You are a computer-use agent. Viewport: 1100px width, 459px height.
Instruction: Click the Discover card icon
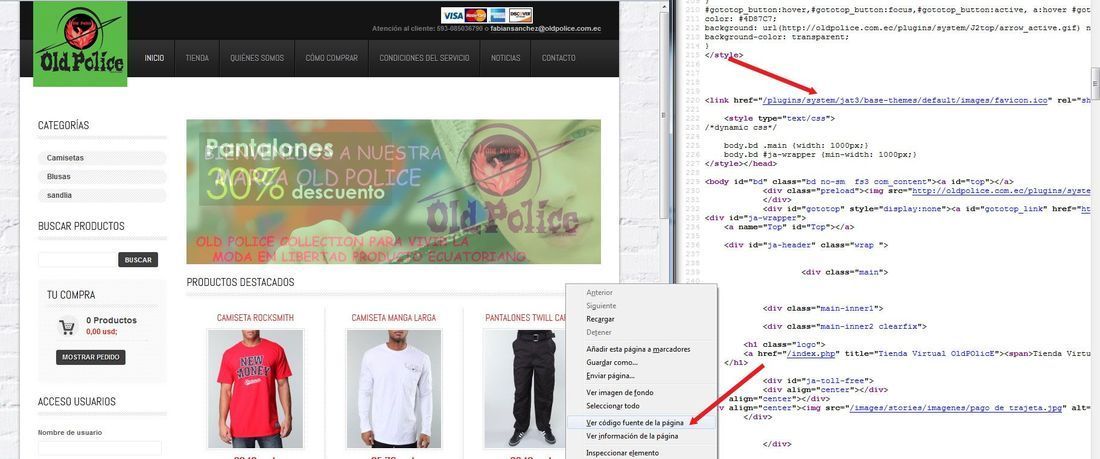click(521, 15)
